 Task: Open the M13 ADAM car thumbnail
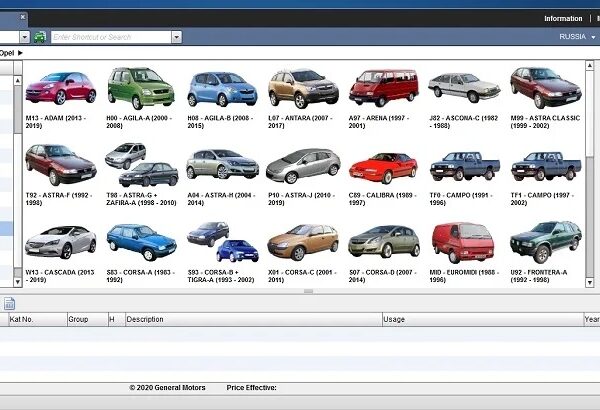pyautogui.click(x=60, y=89)
